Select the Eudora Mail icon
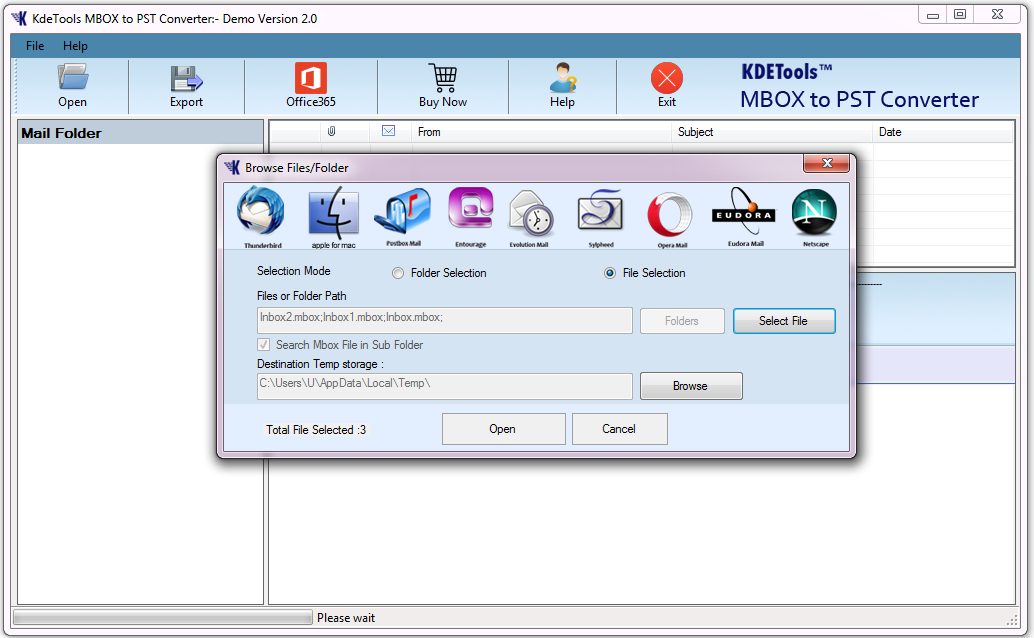Viewport: 1034px width, 638px height. pyautogui.click(x=743, y=214)
